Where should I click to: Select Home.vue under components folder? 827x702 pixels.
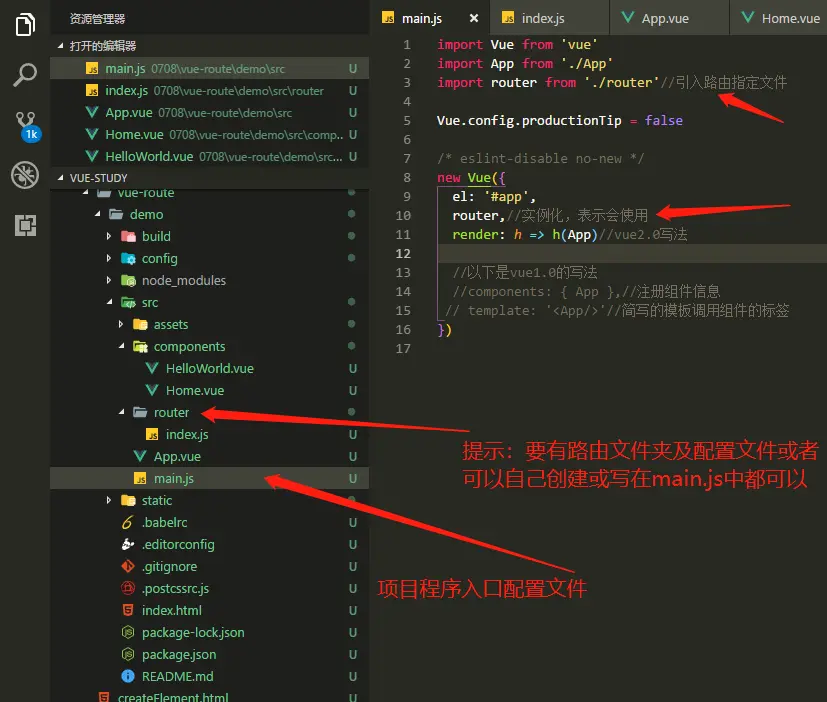point(209,390)
